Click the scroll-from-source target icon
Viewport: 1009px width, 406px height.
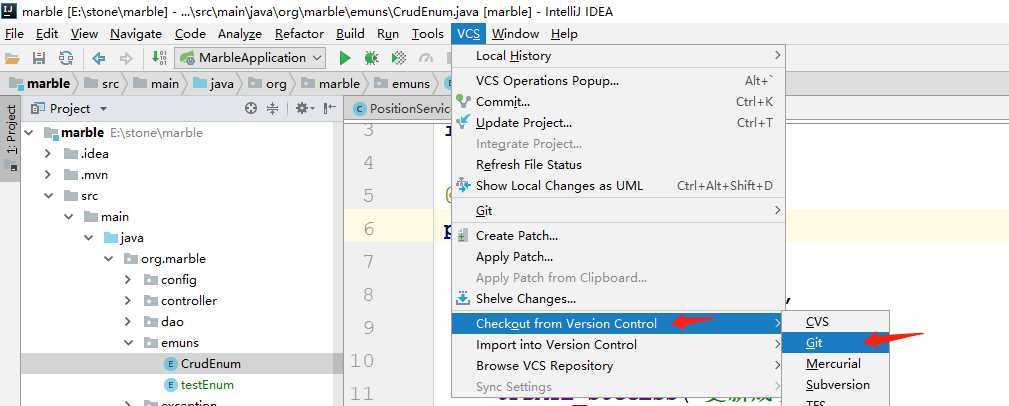251,109
